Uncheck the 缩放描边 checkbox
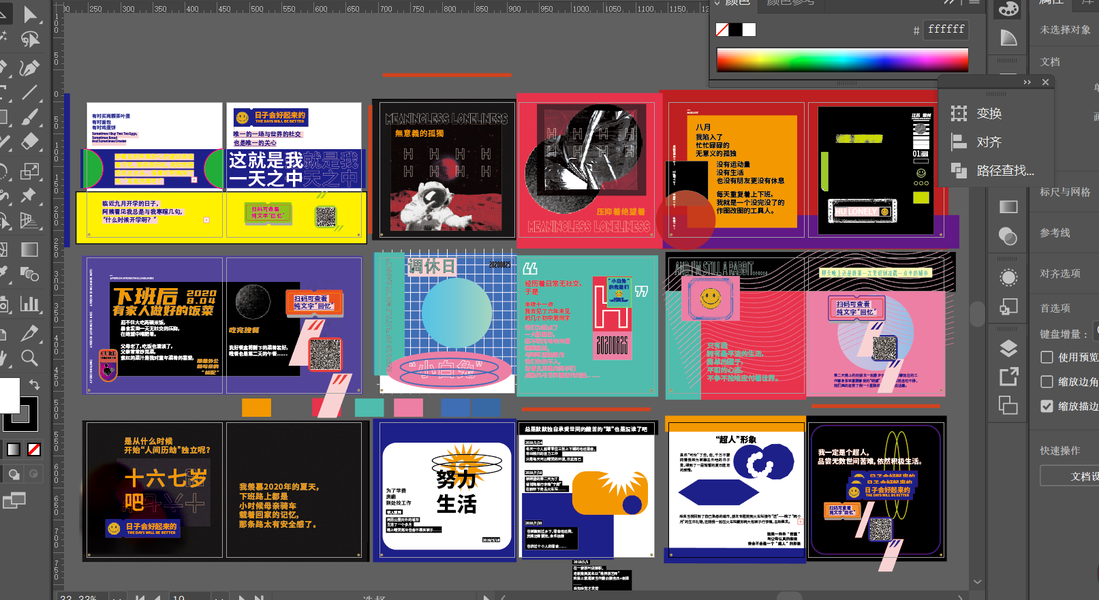Screen dimensions: 1099x600 pos(1047,407)
